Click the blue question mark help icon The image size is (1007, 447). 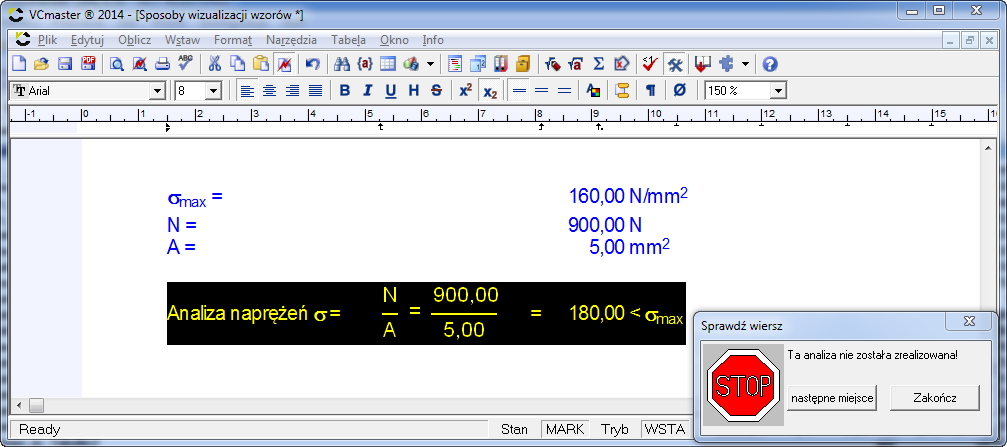[769, 64]
